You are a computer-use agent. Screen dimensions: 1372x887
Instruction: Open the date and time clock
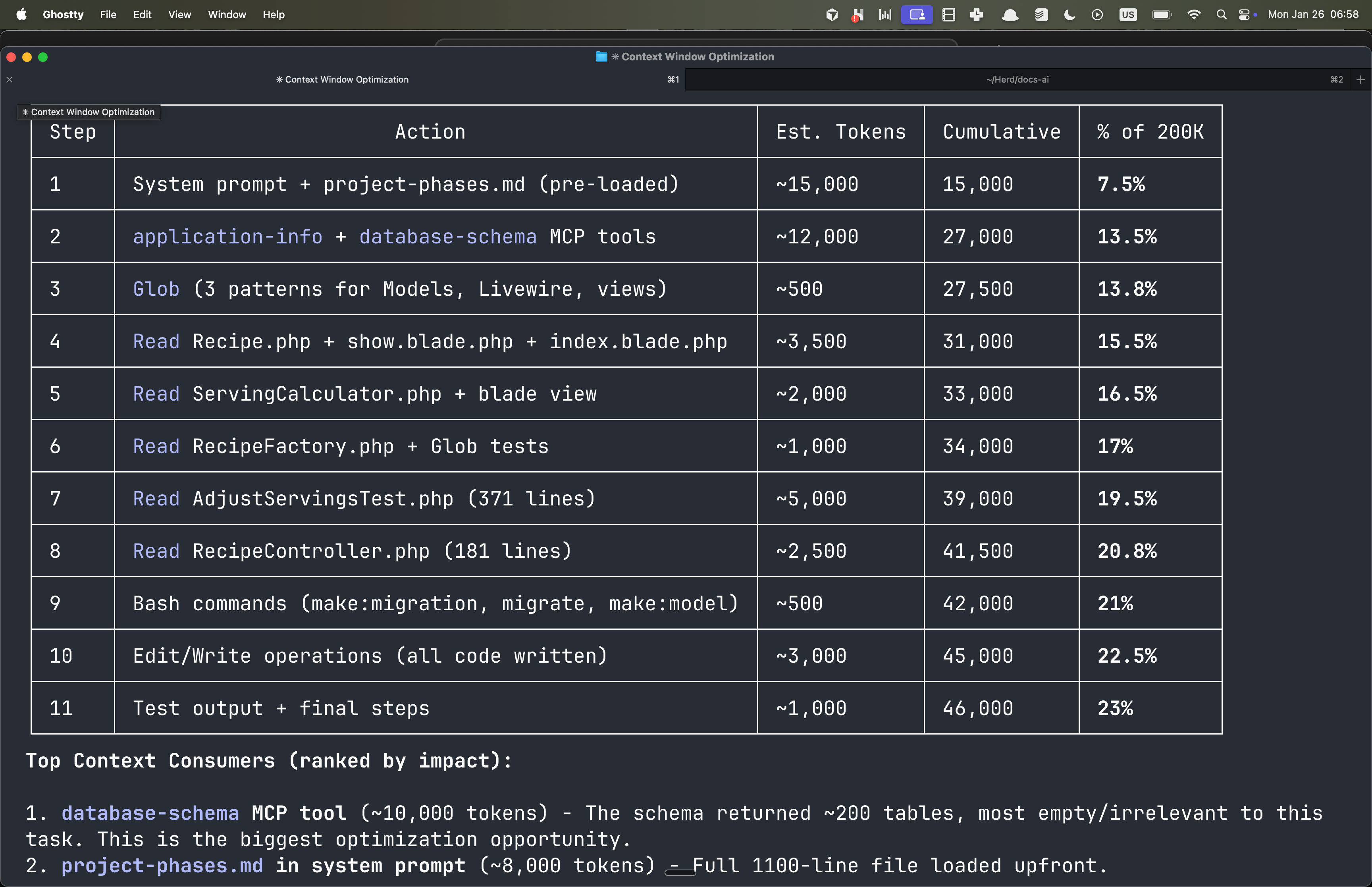tap(1313, 14)
